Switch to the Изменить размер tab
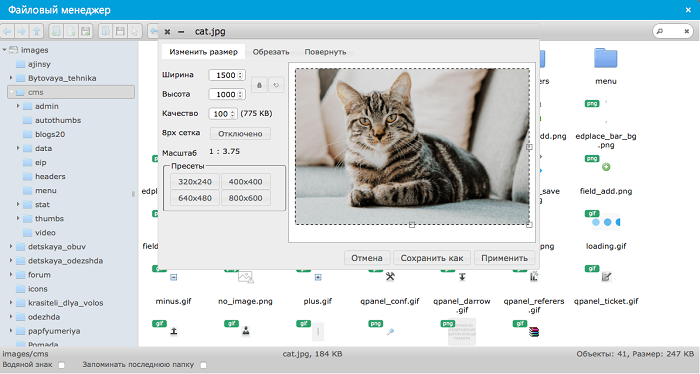 click(x=203, y=52)
